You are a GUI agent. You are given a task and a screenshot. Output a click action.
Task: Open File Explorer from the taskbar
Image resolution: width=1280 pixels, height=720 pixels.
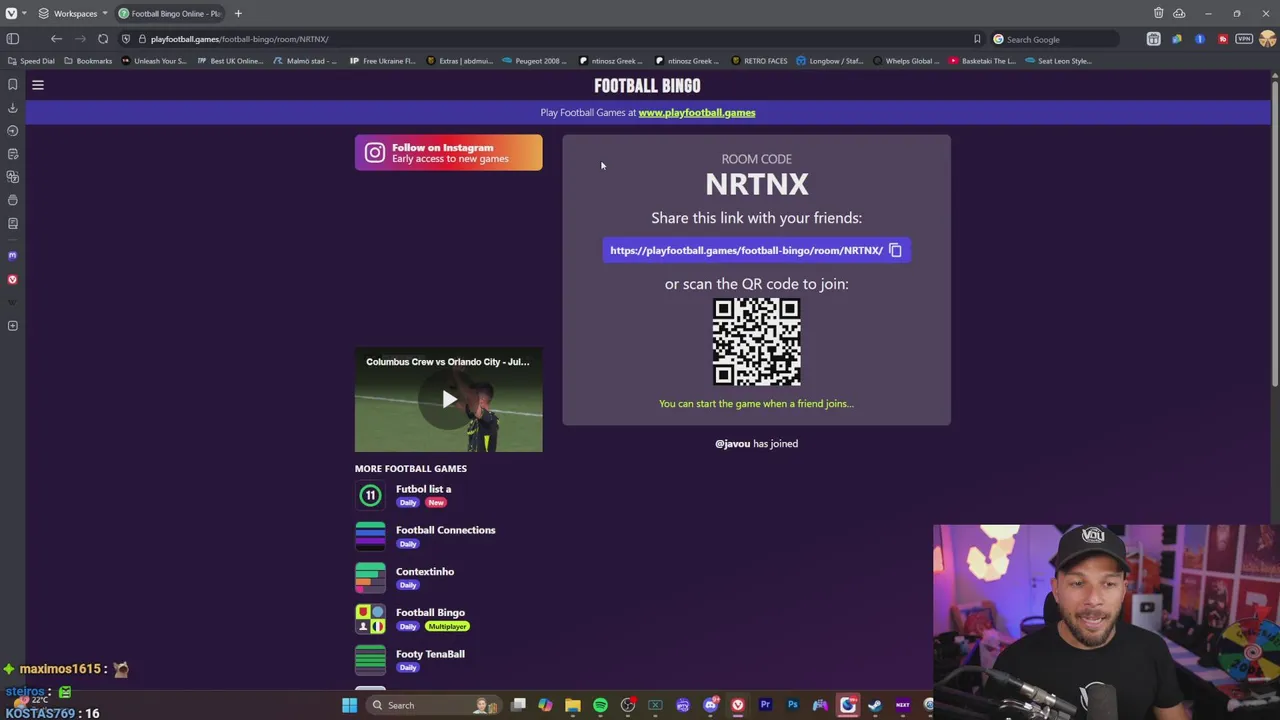573,705
